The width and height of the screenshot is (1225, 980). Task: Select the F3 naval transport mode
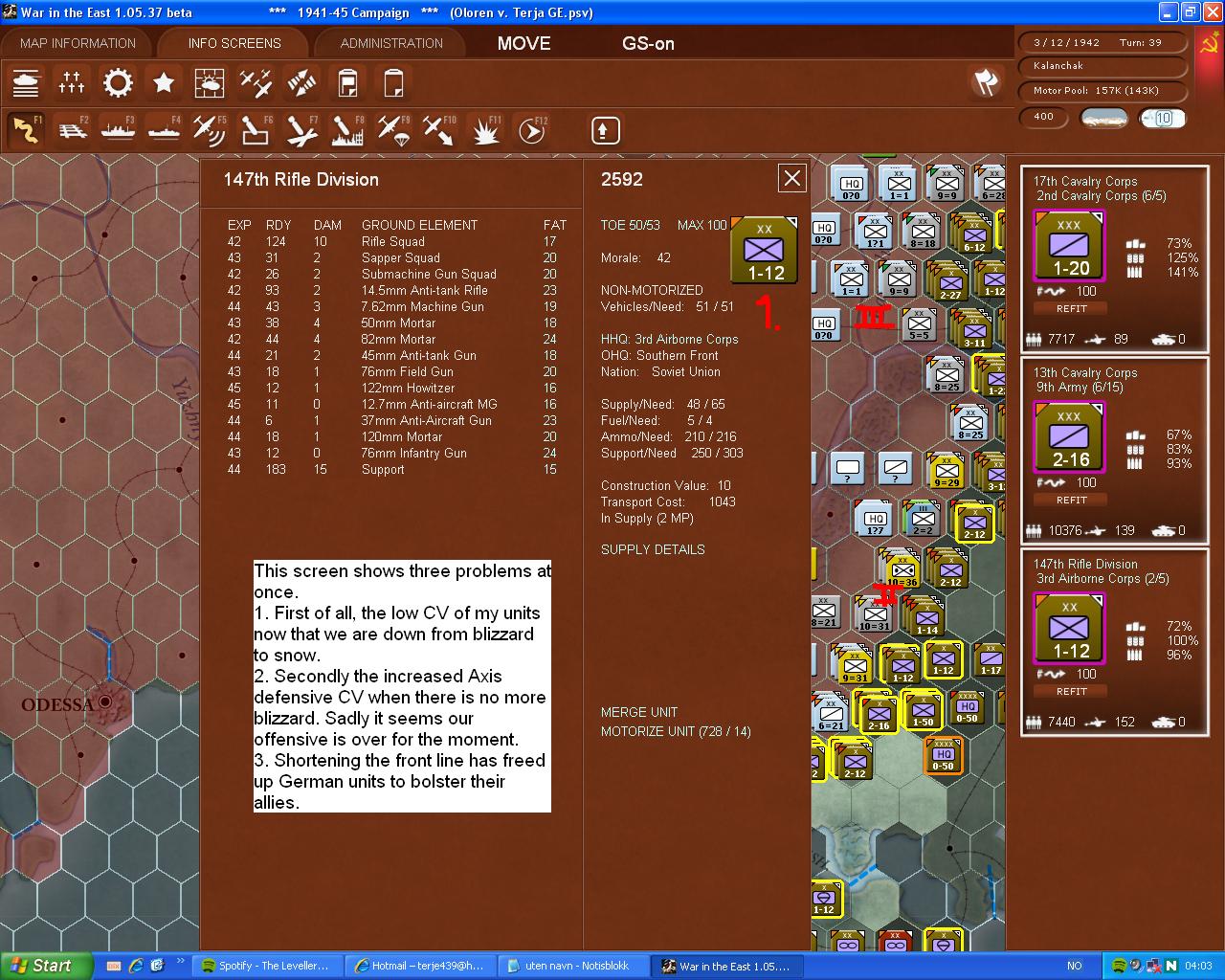[118, 129]
